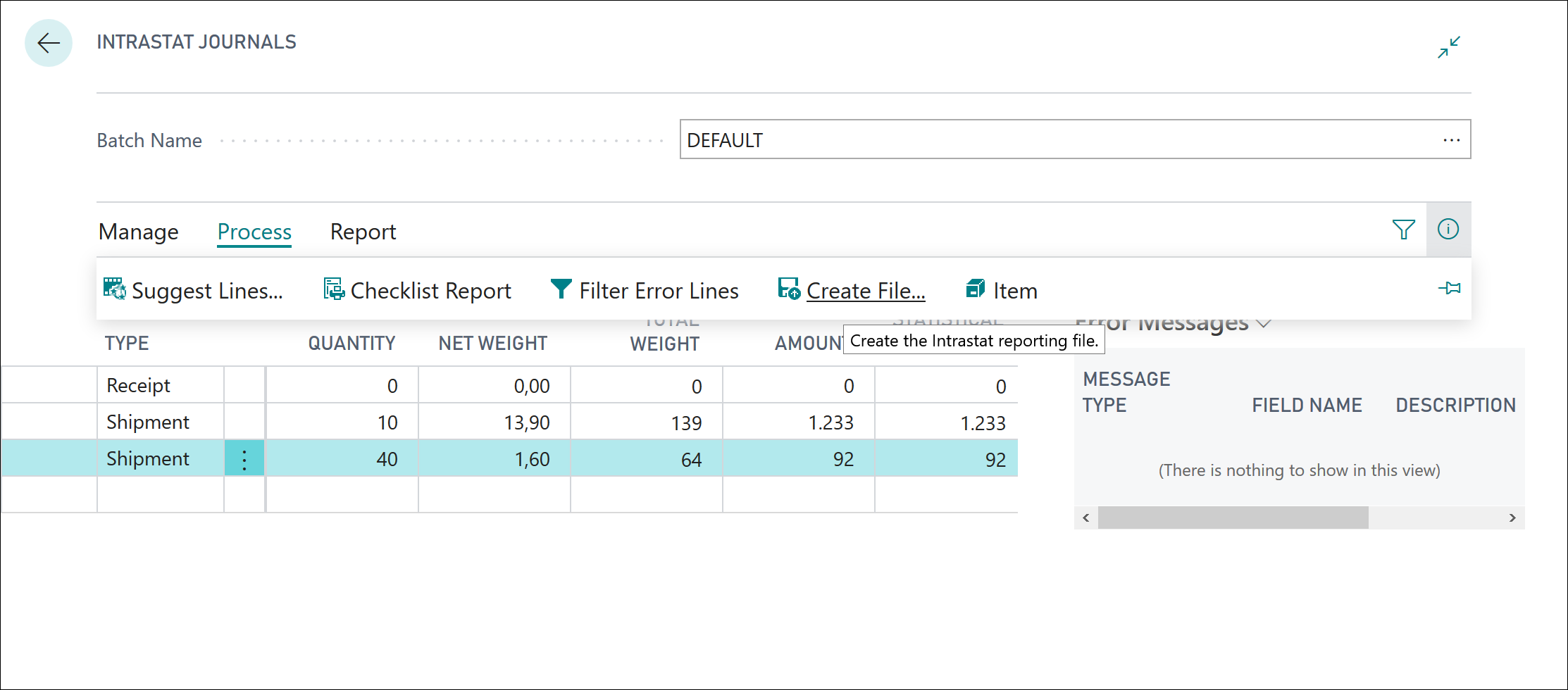Expand the Error Messages chevron

(x=1264, y=324)
